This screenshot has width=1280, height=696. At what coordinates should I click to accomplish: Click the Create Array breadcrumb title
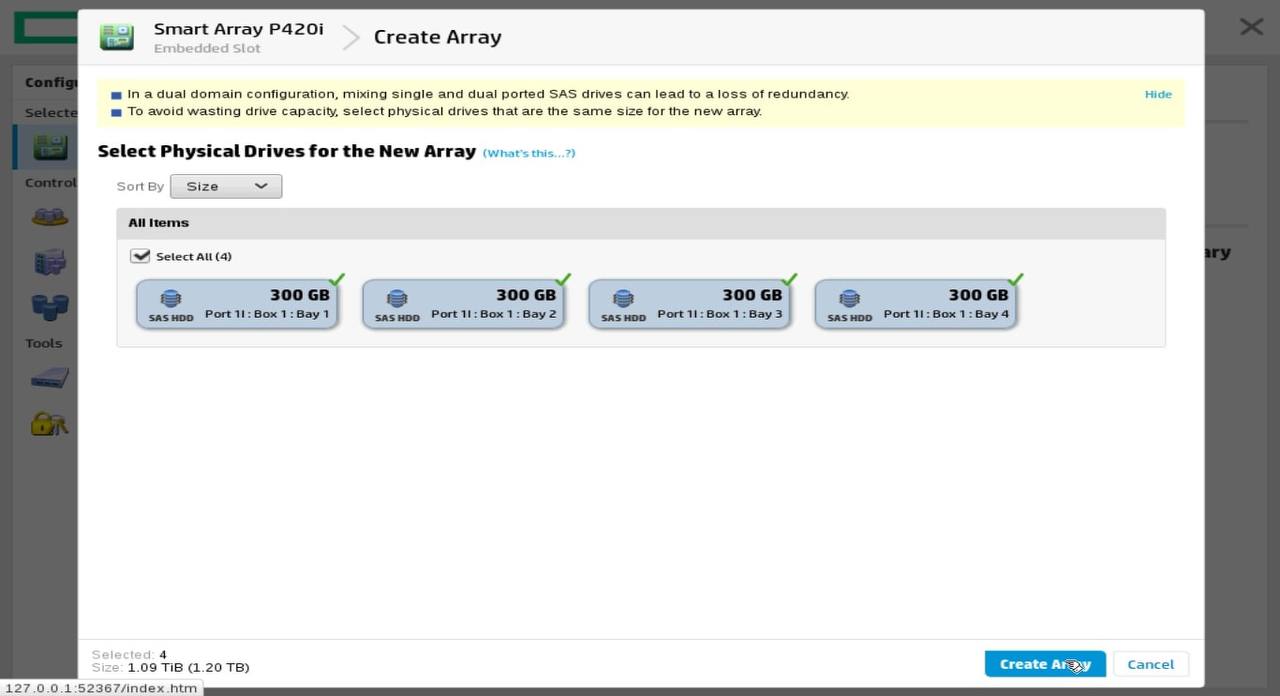pyautogui.click(x=437, y=37)
